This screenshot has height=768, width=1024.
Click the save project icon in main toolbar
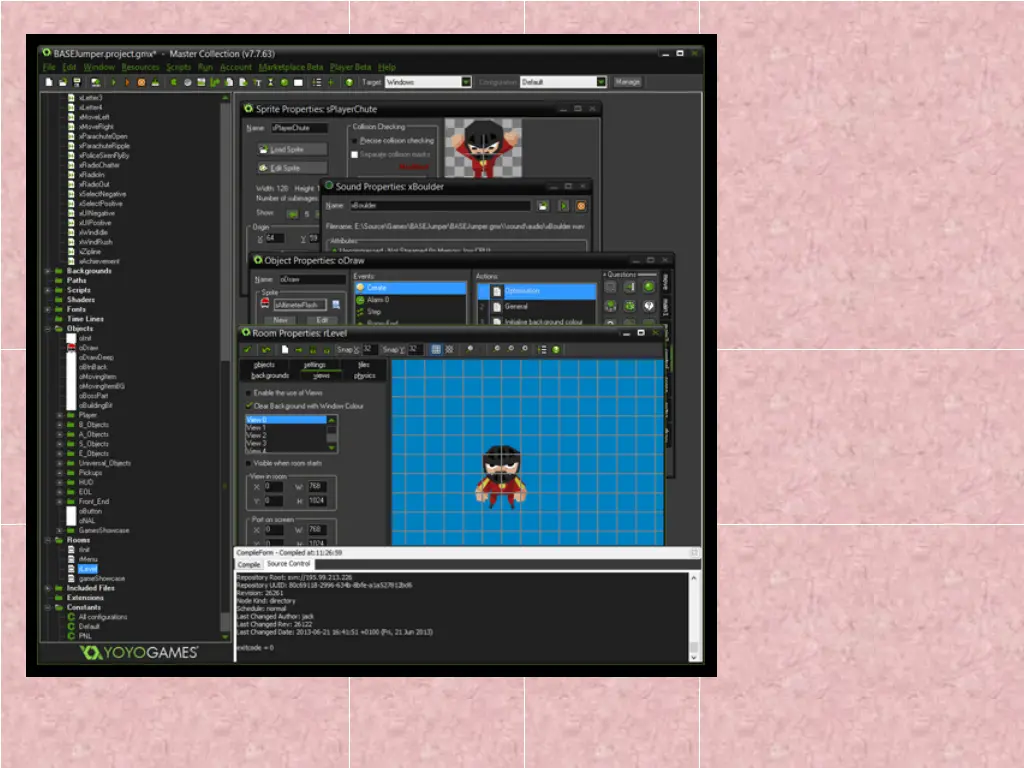pos(77,82)
